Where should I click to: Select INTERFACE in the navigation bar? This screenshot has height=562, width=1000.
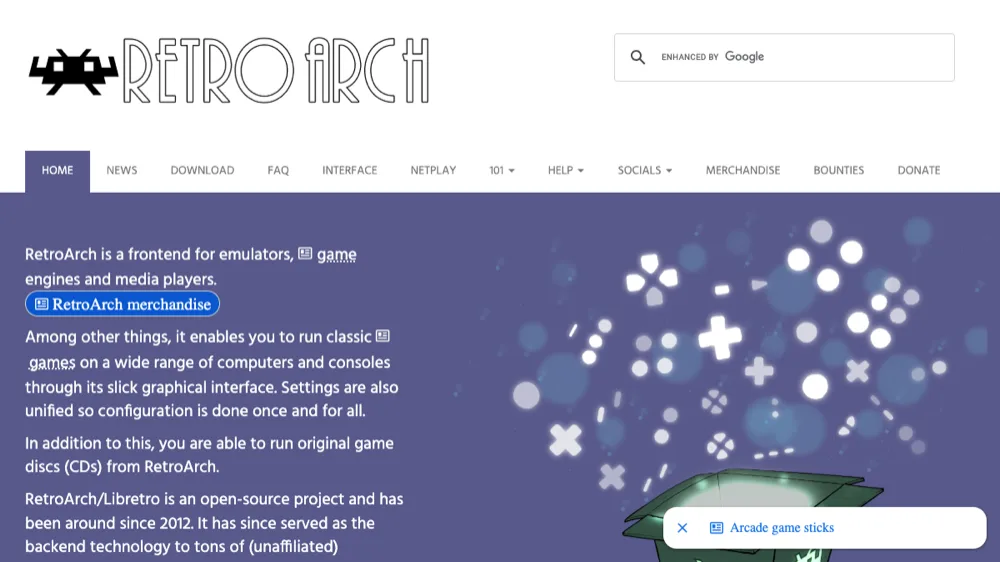pyautogui.click(x=349, y=171)
